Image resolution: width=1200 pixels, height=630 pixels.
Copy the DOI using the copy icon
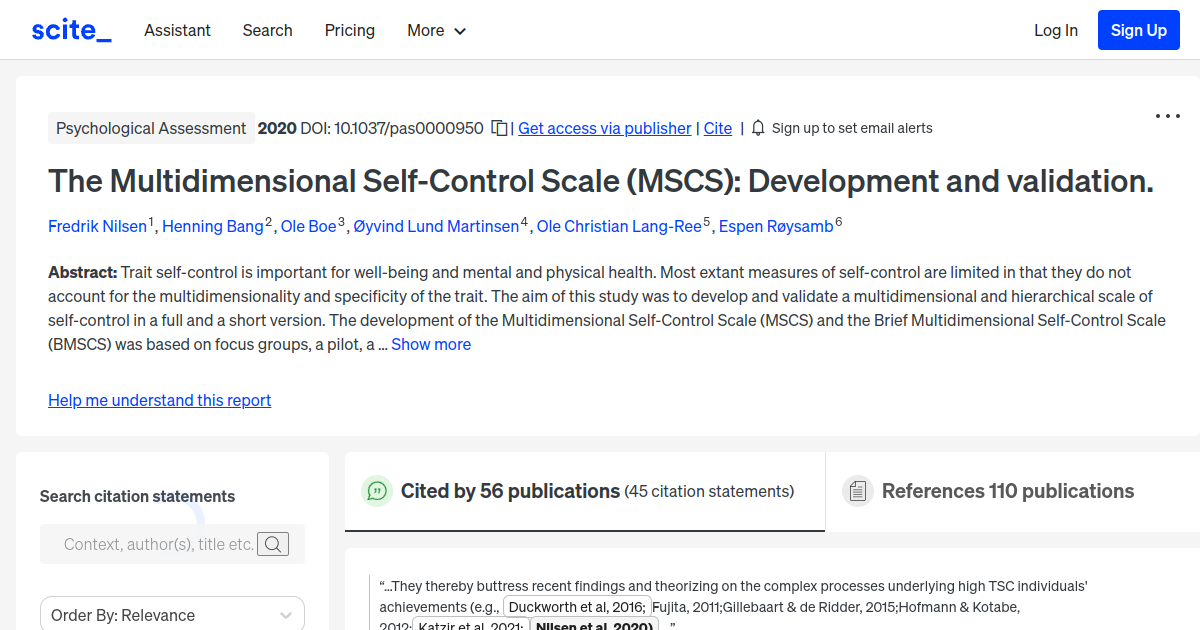[498, 128]
